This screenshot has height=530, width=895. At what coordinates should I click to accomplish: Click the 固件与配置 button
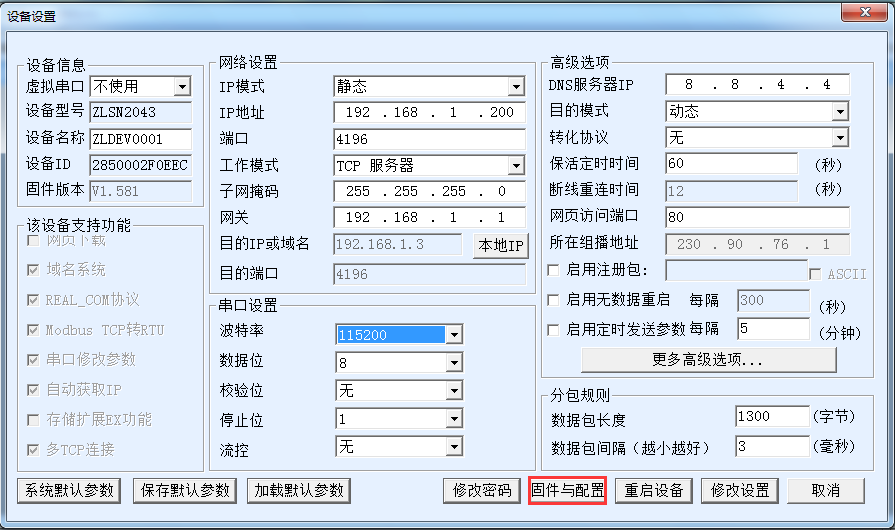(567, 490)
